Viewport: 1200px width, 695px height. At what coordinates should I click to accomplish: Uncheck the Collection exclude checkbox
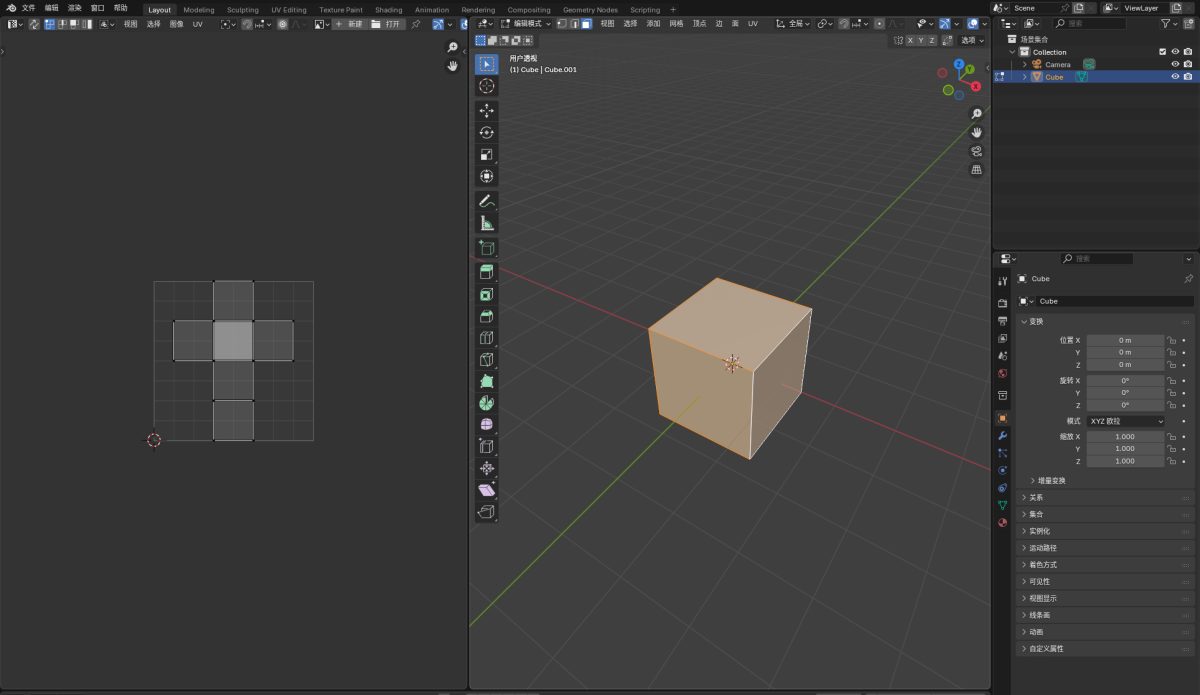pos(1162,51)
